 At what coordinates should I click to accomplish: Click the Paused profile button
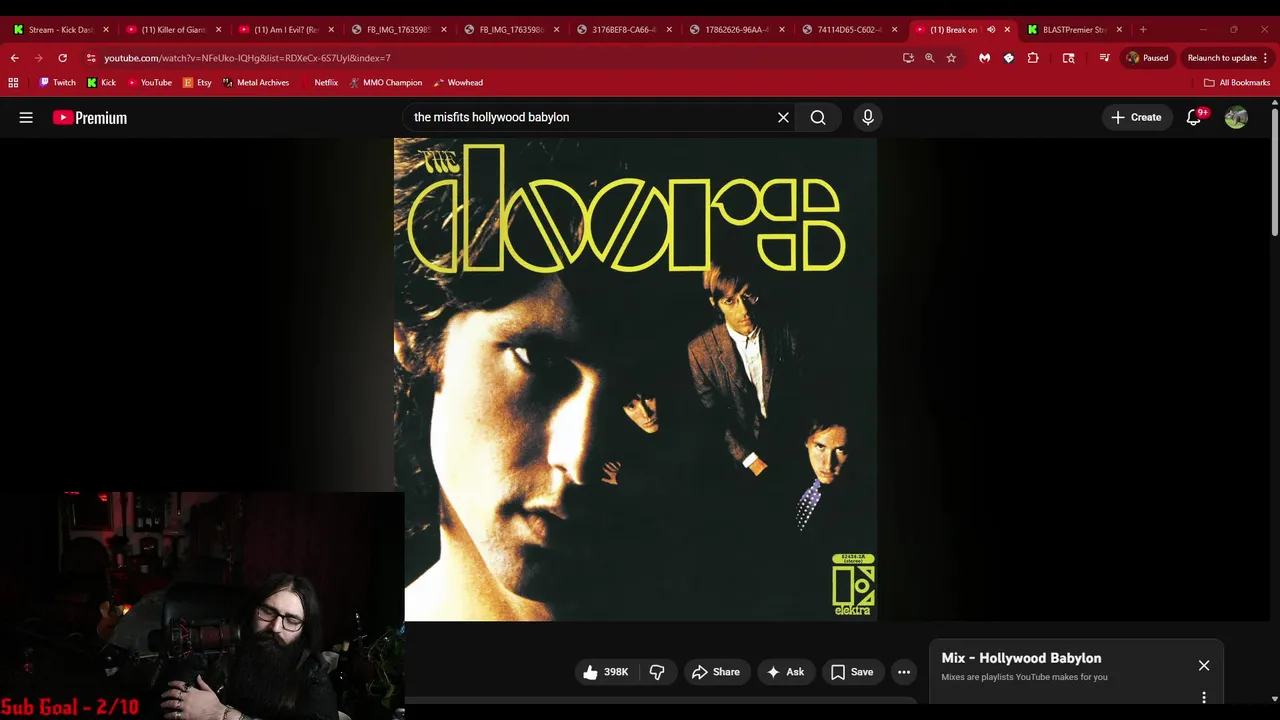point(1147,58)
